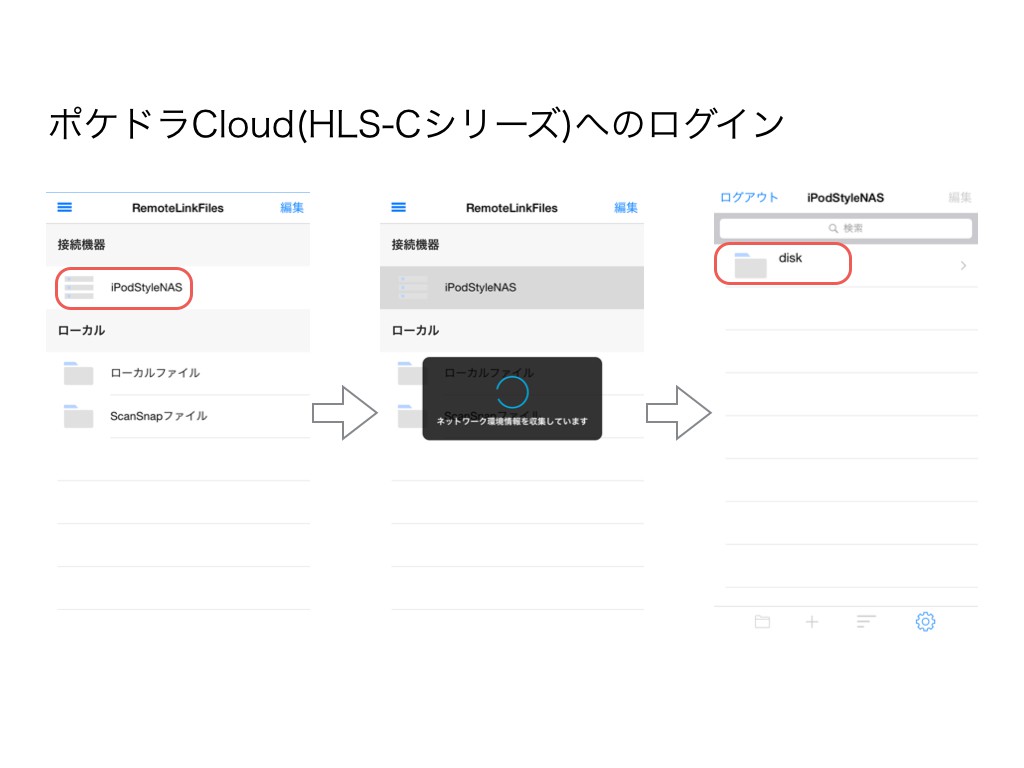Click the NAS server icon circled in red
The image size is (1024, 768).
coord(79,288)
